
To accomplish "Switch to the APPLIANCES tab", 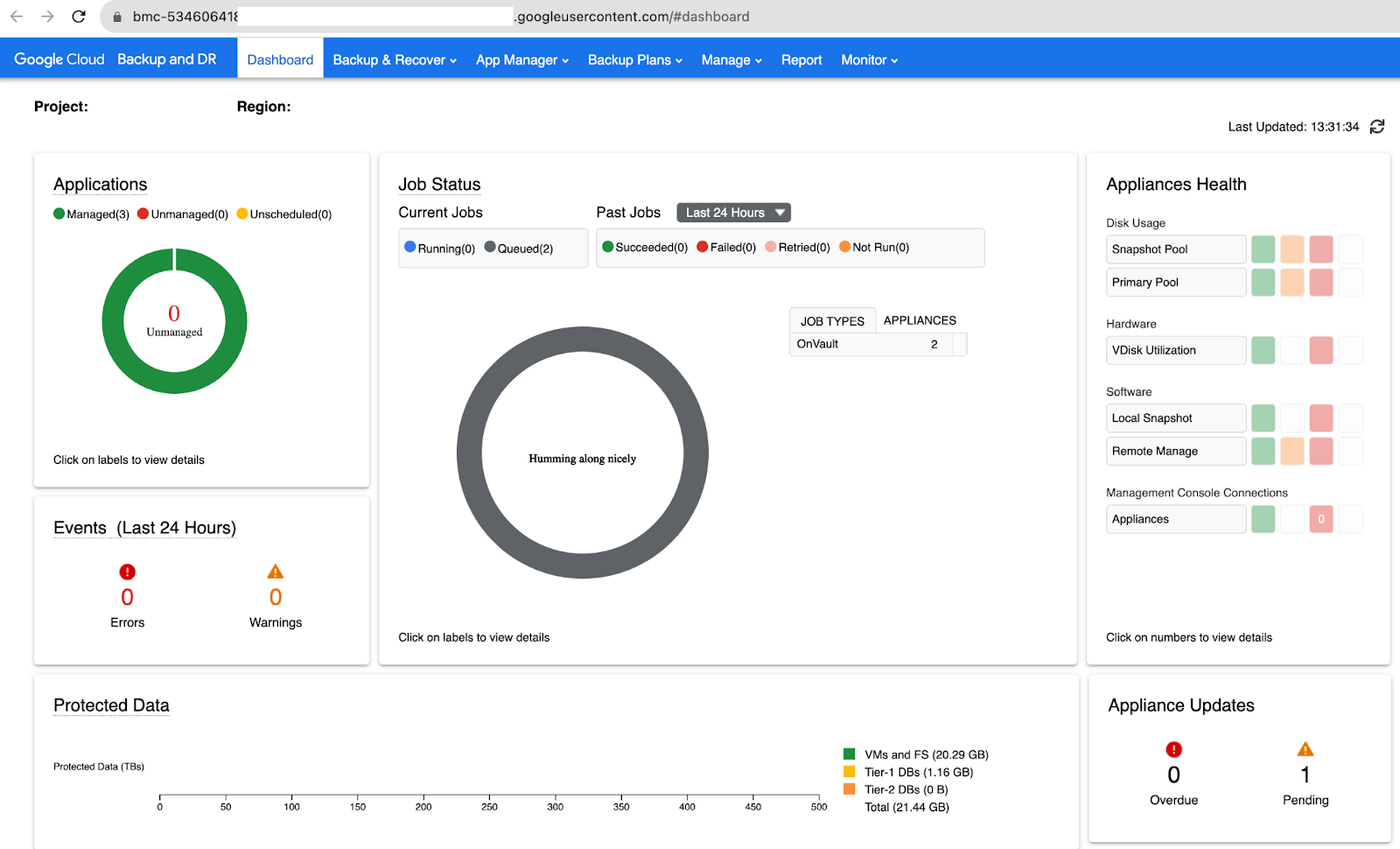I will (x=920, y=320).
